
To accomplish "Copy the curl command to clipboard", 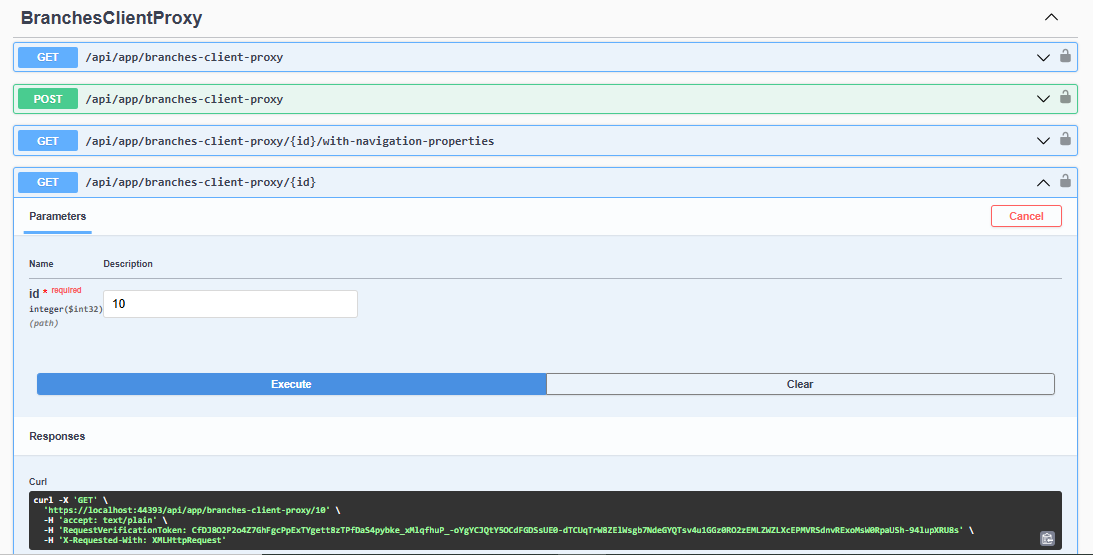I will (x=1047, y=538).
